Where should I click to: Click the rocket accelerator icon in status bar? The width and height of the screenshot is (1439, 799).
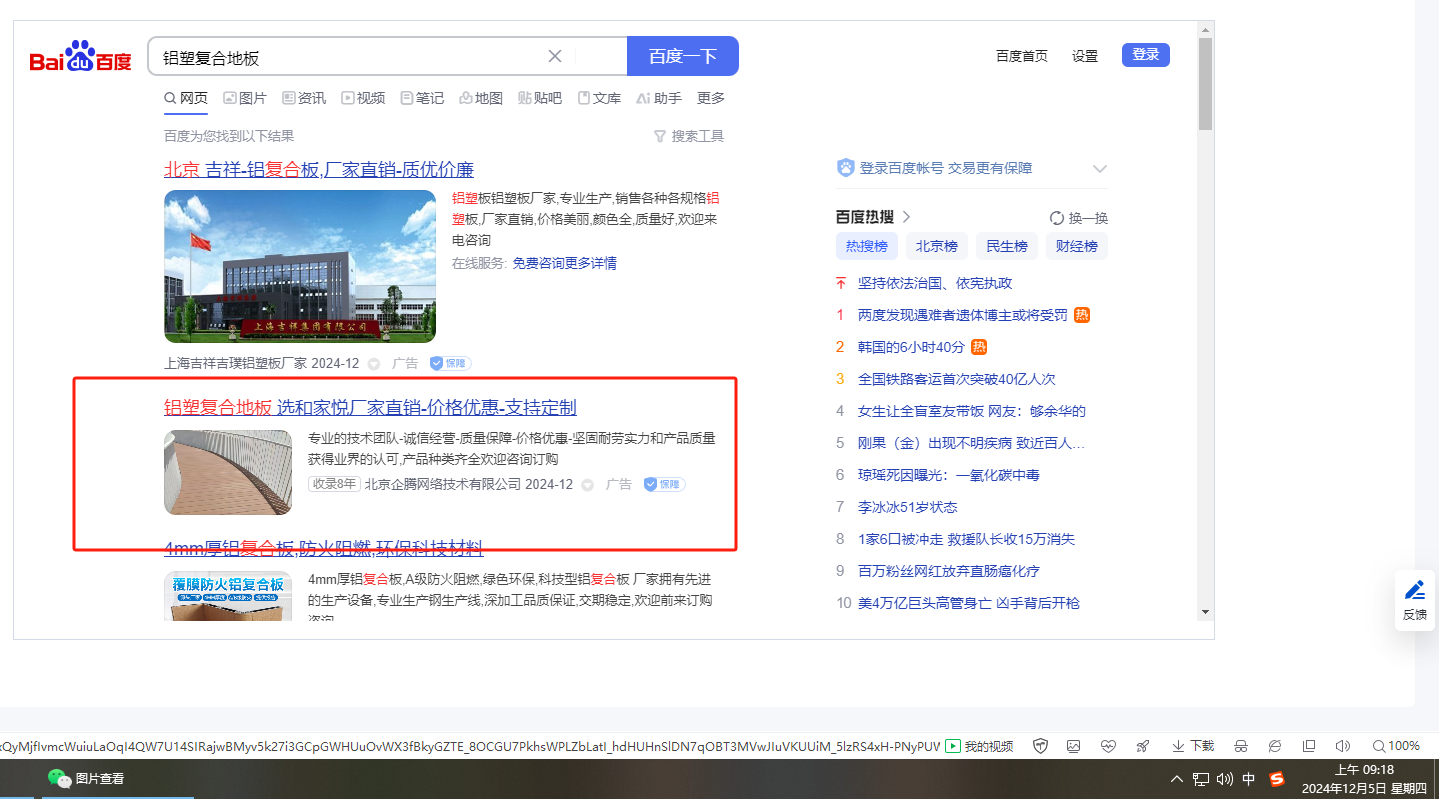coord(1142,746)
